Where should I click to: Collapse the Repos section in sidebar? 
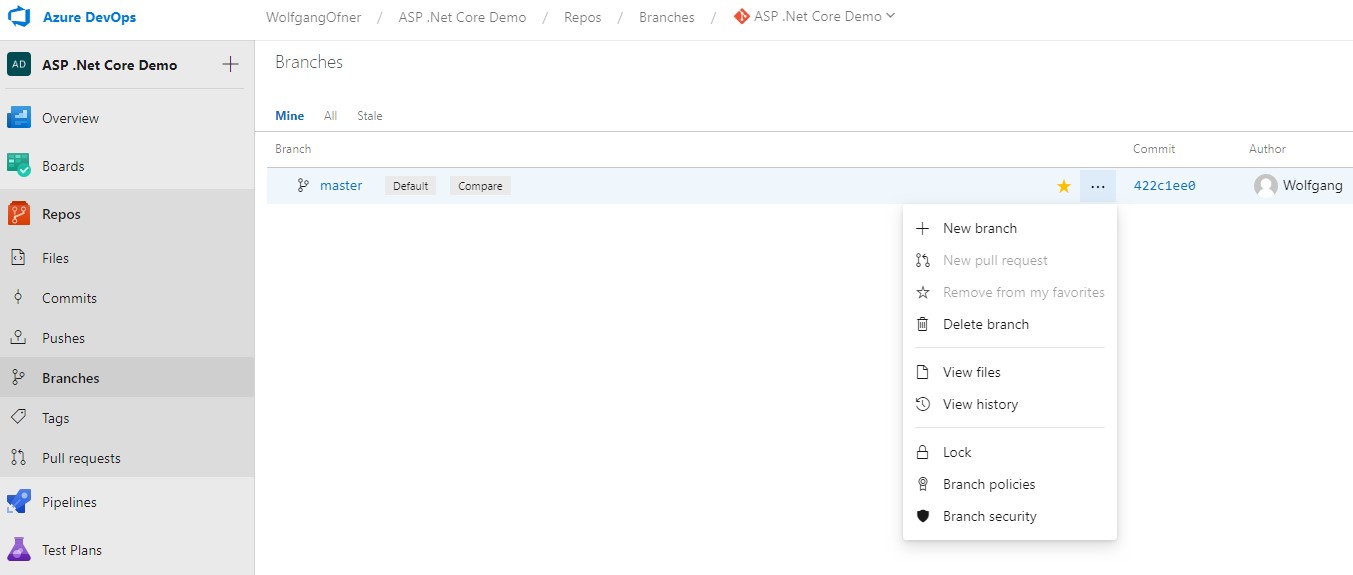click(x=61, y=214)
